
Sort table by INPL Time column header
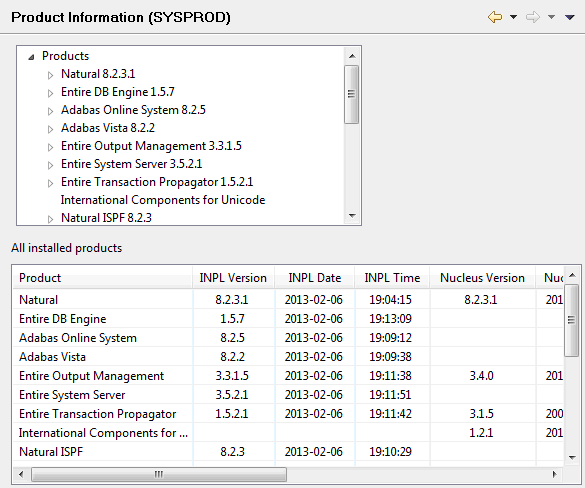(392, 278)
